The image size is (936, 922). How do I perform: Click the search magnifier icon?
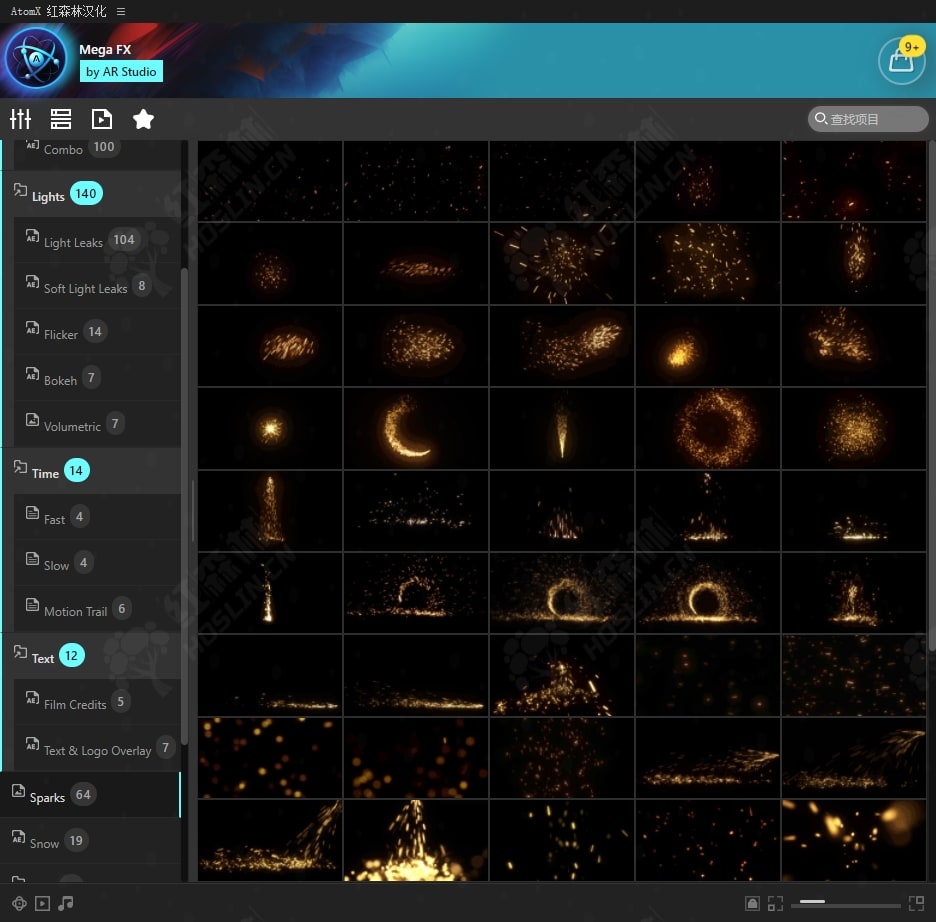tap(821, 119)
